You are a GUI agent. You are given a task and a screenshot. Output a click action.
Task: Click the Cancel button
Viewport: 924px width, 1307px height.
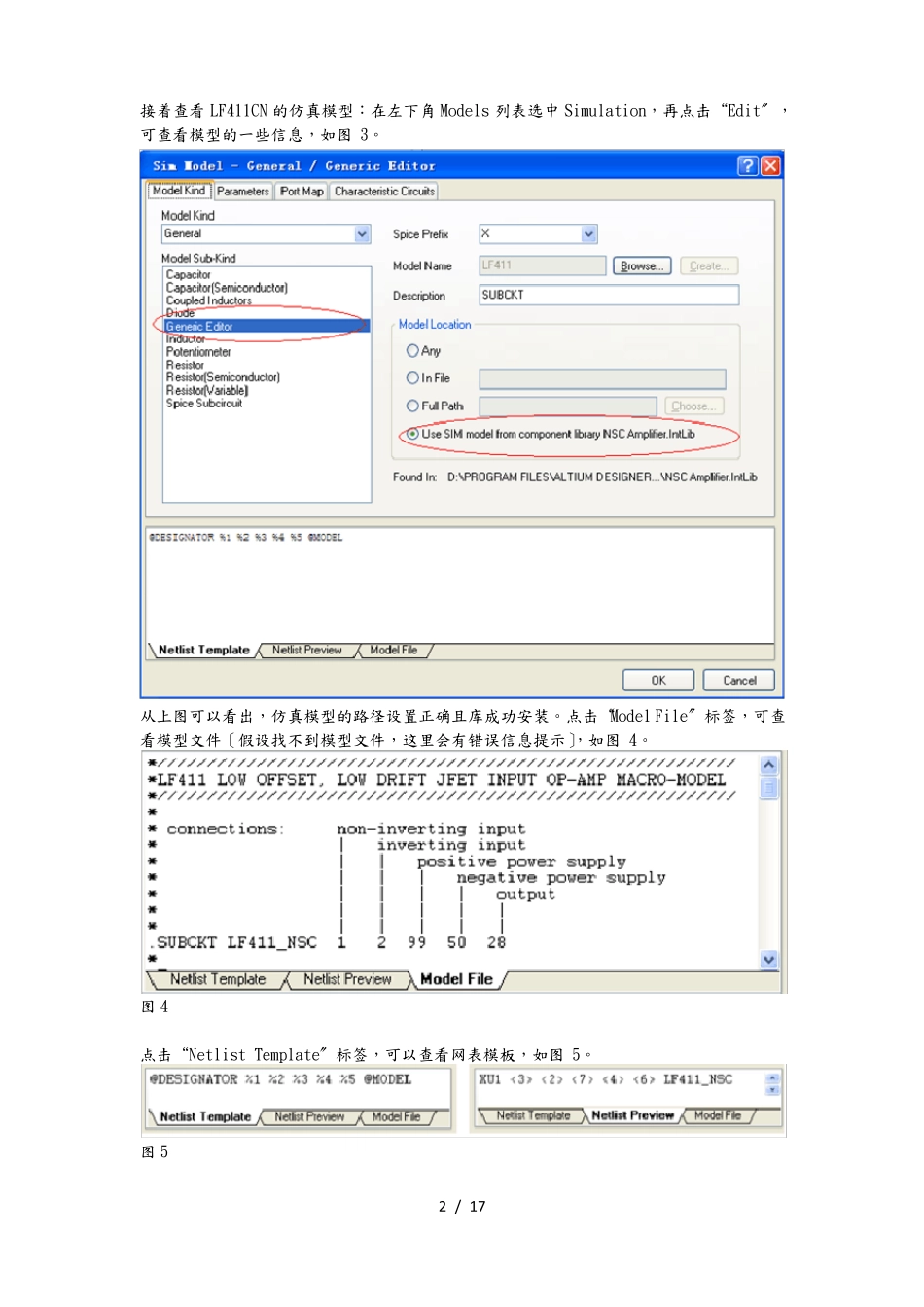pos(739,681)
